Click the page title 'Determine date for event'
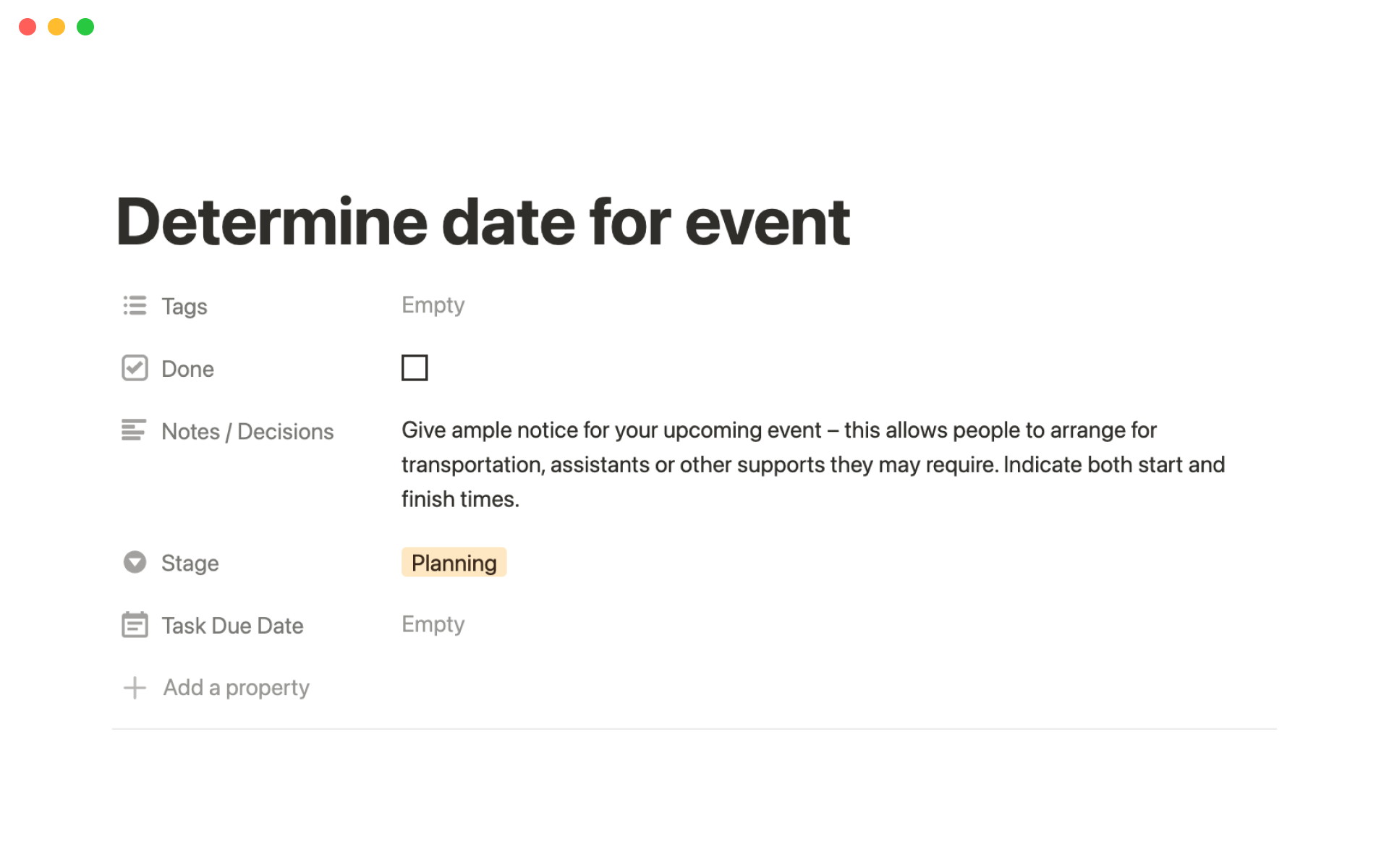Screen dimensions: 1389x868 click(x=483, y=222)
